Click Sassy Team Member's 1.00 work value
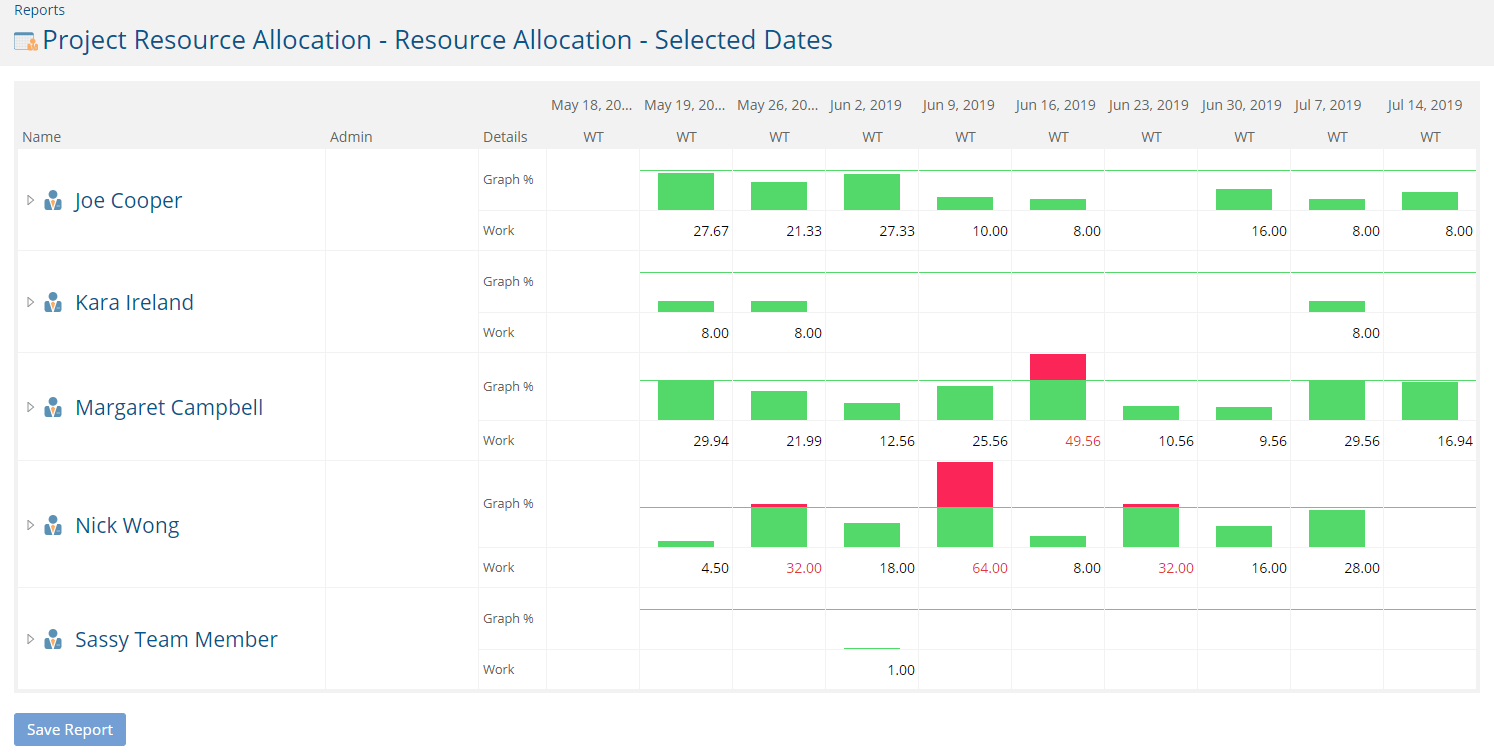Viewport: 1494px width, 756px height. (x=901, y=670)
